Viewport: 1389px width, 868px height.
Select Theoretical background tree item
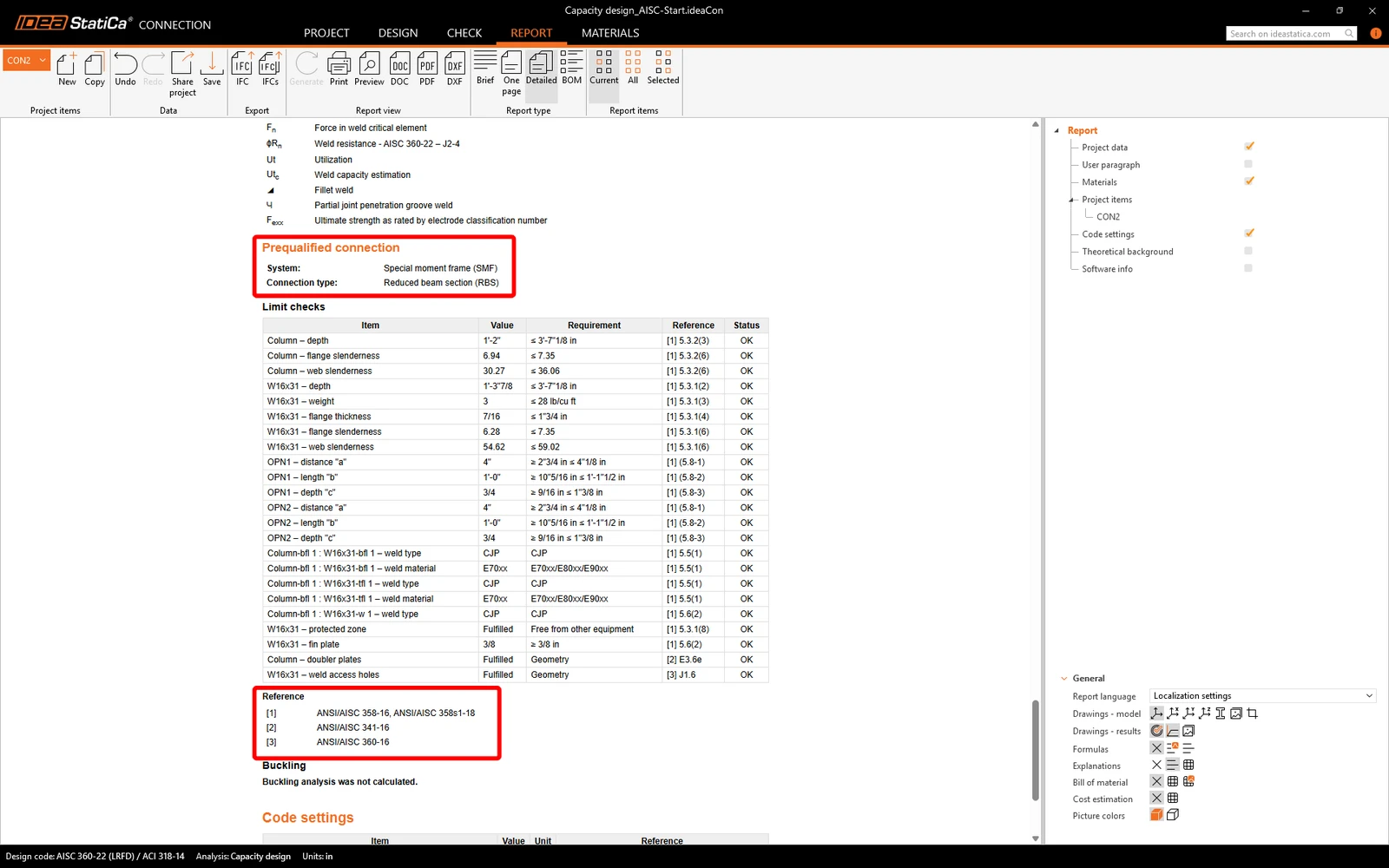(1127, 252)
